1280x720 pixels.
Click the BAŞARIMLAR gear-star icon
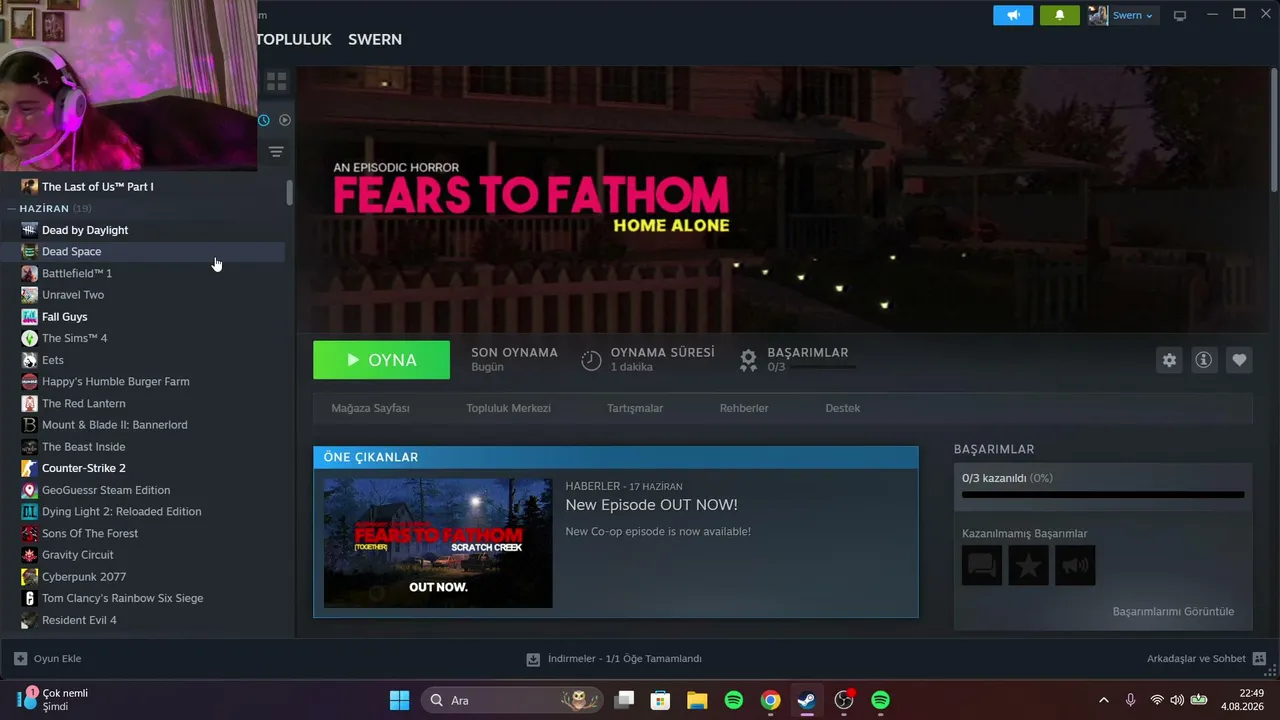[x=748, y=360]
